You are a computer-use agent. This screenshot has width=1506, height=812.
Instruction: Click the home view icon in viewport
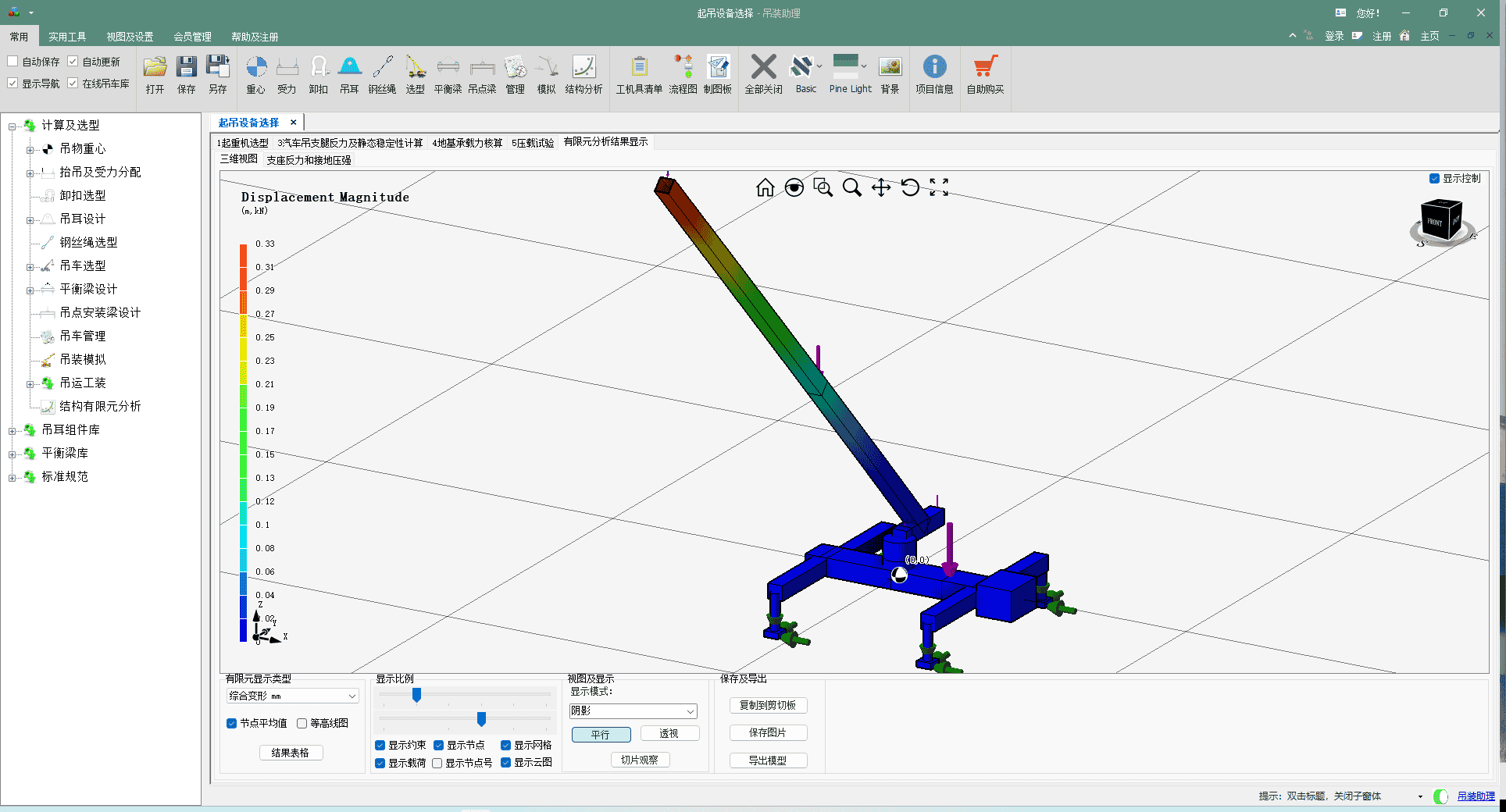pos(765,187)
